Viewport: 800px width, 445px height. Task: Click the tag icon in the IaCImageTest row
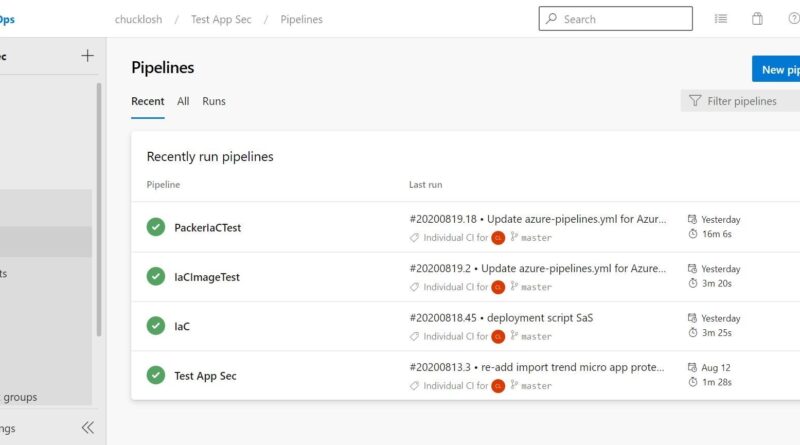pos(414,287)
